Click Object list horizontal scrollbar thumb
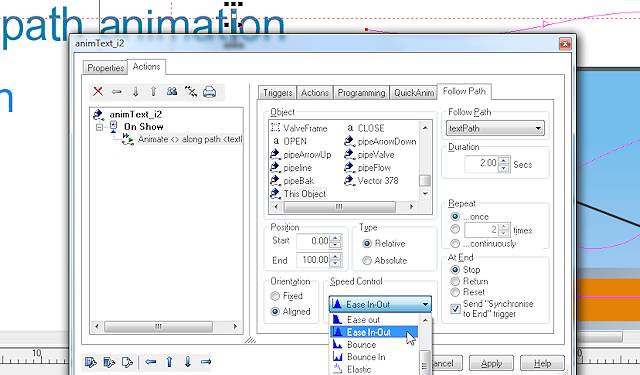This screenshot has width=640, height=375. coord(340,207)
